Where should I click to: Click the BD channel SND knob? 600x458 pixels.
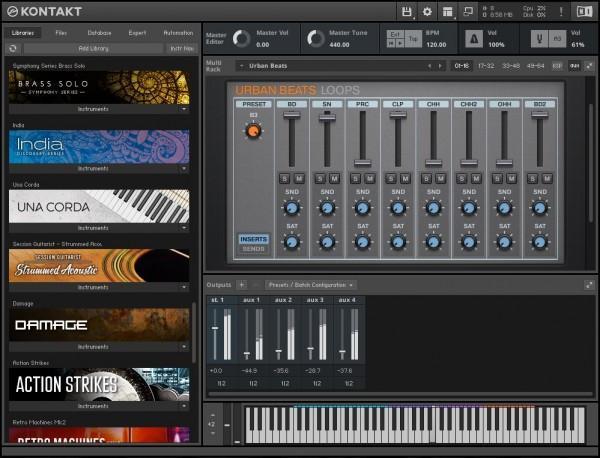tap(292, 208)
